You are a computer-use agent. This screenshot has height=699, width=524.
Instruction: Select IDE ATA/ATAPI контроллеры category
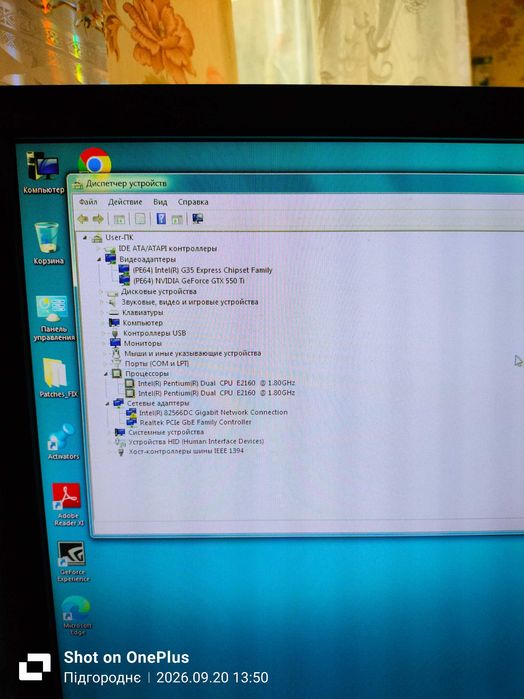(168, 248)
